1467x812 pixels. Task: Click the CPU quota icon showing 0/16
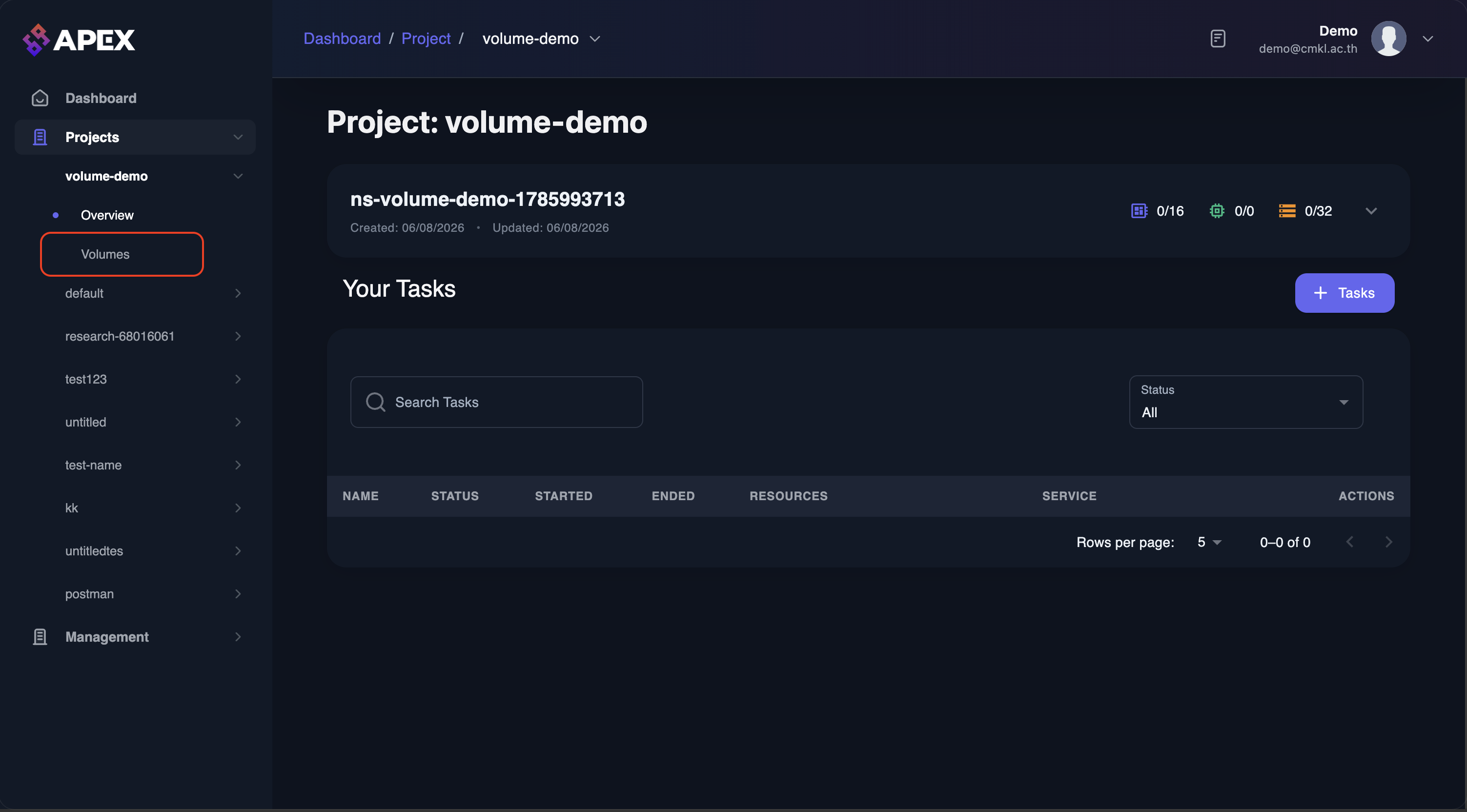1139,211
